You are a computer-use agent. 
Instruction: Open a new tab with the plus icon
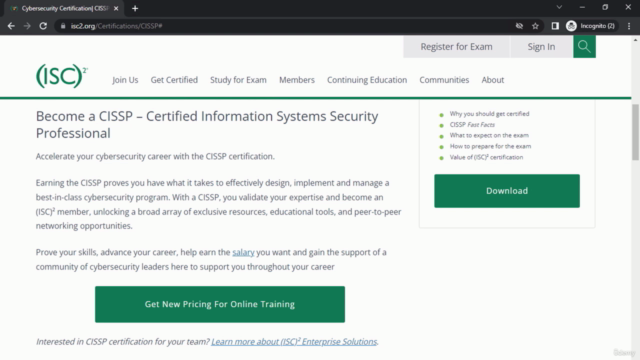pos(135,9)
